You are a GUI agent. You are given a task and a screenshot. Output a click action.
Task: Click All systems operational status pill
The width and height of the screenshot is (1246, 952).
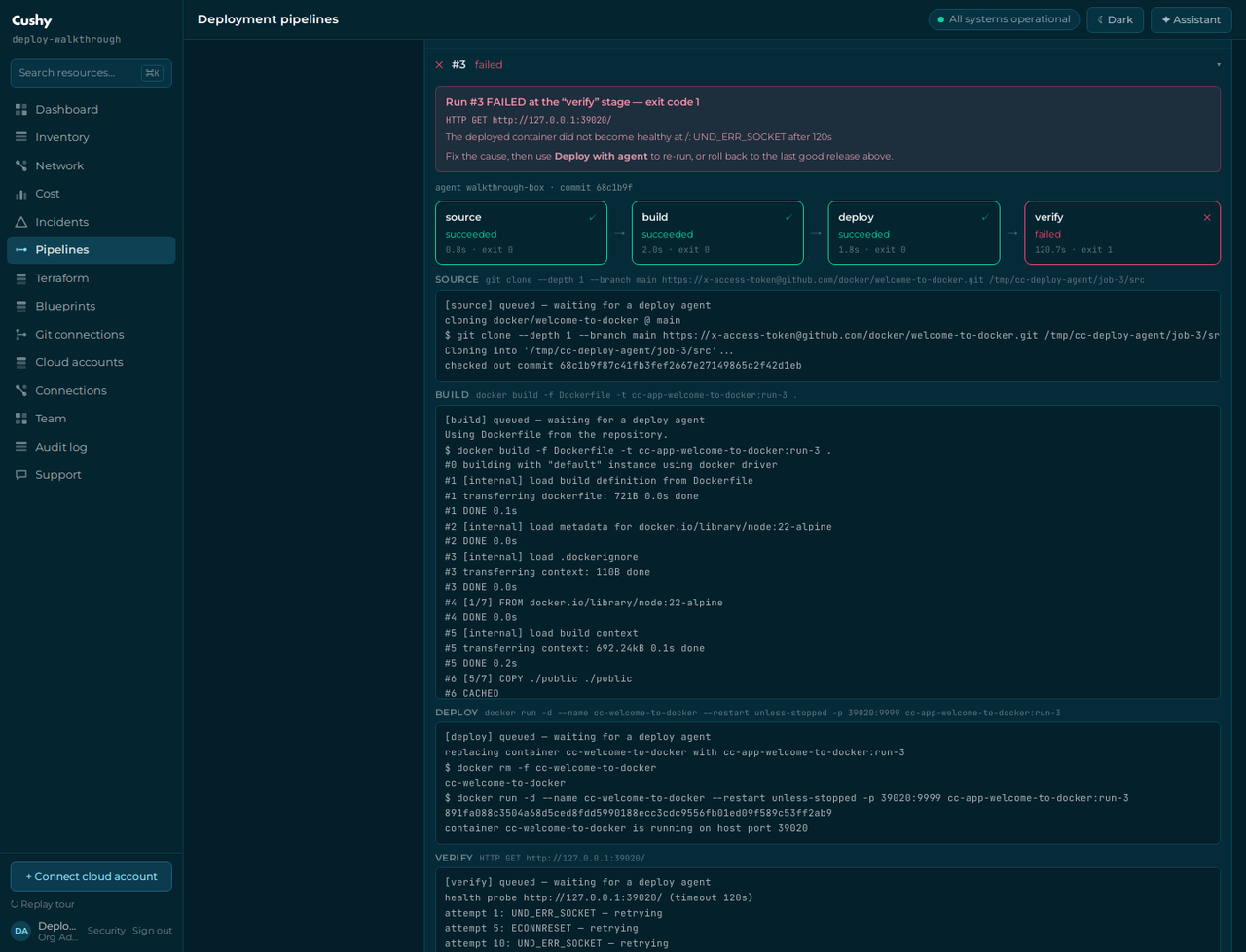[x=1004, y=19]
